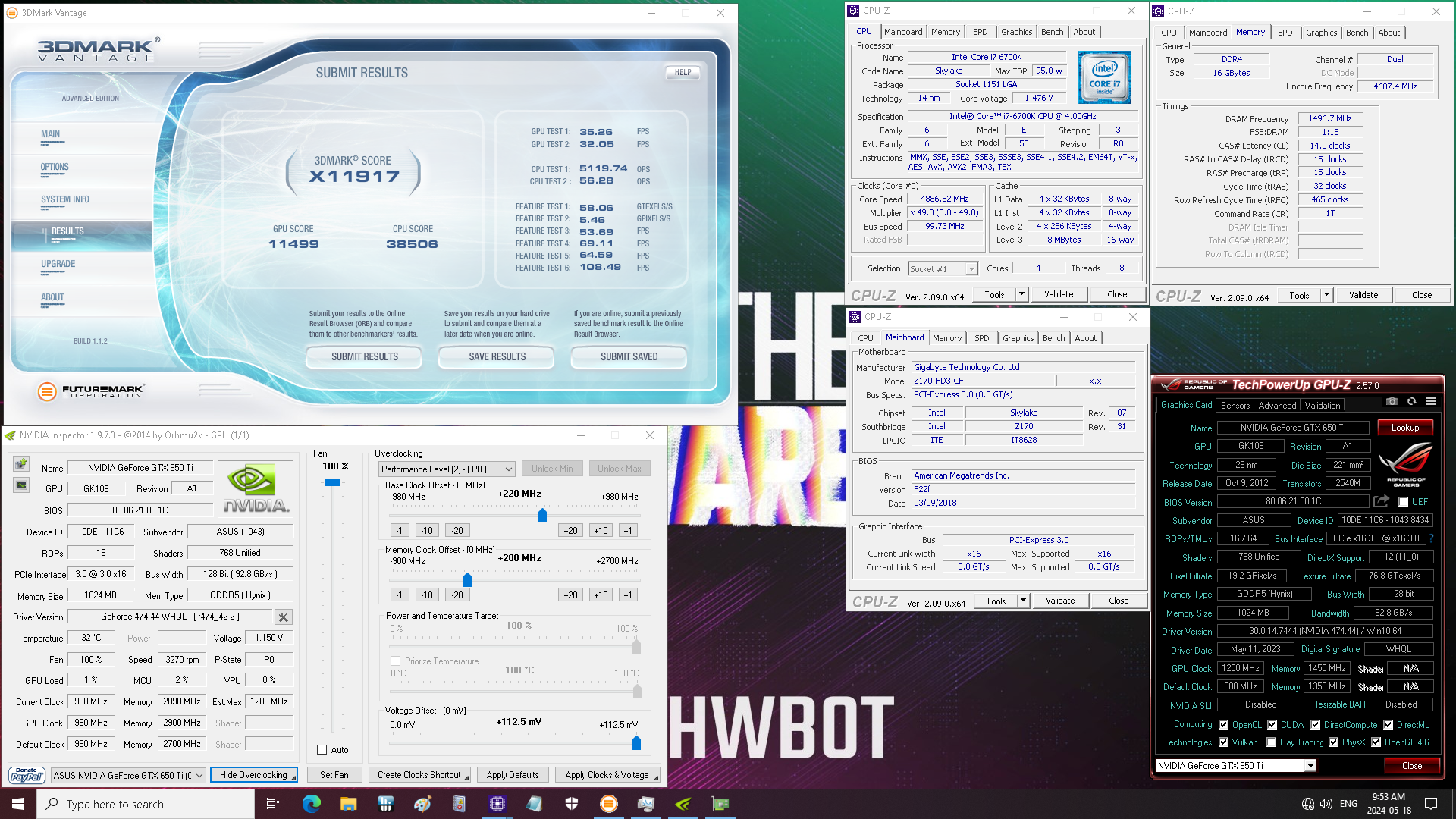Expand the Tools arrow in the CPU-Z Memory window
Image resolution: width=1456 pixels, height=819 pixels.
coord(1326,295)
